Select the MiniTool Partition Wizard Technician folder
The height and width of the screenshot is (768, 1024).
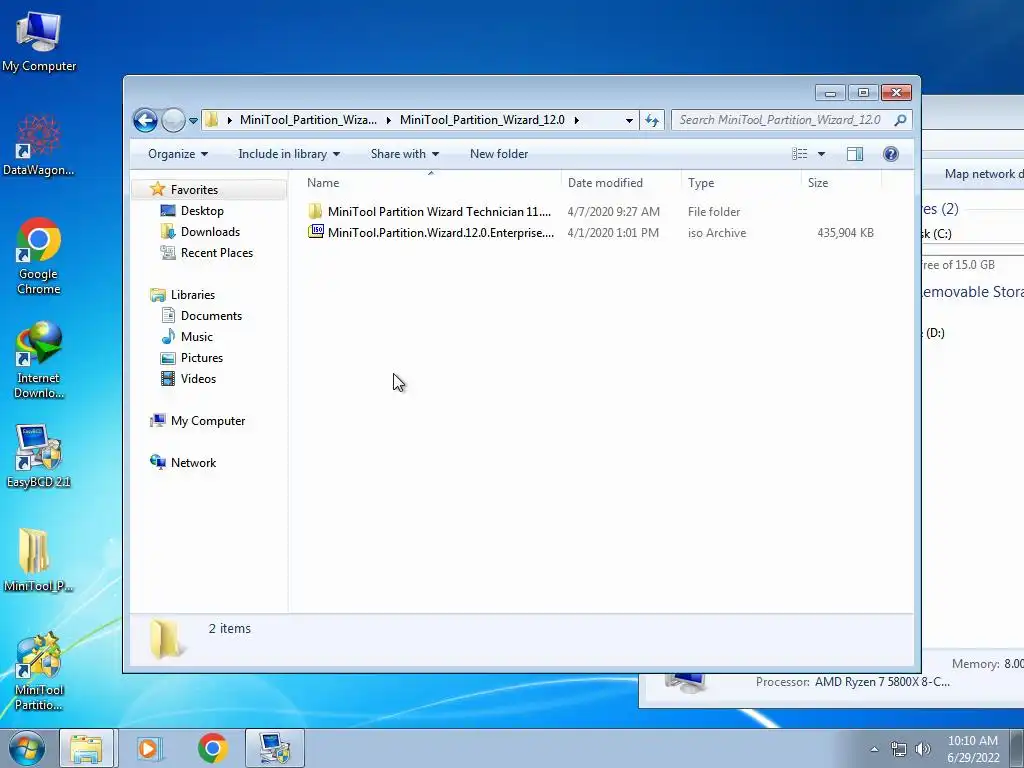pos(439,212)
